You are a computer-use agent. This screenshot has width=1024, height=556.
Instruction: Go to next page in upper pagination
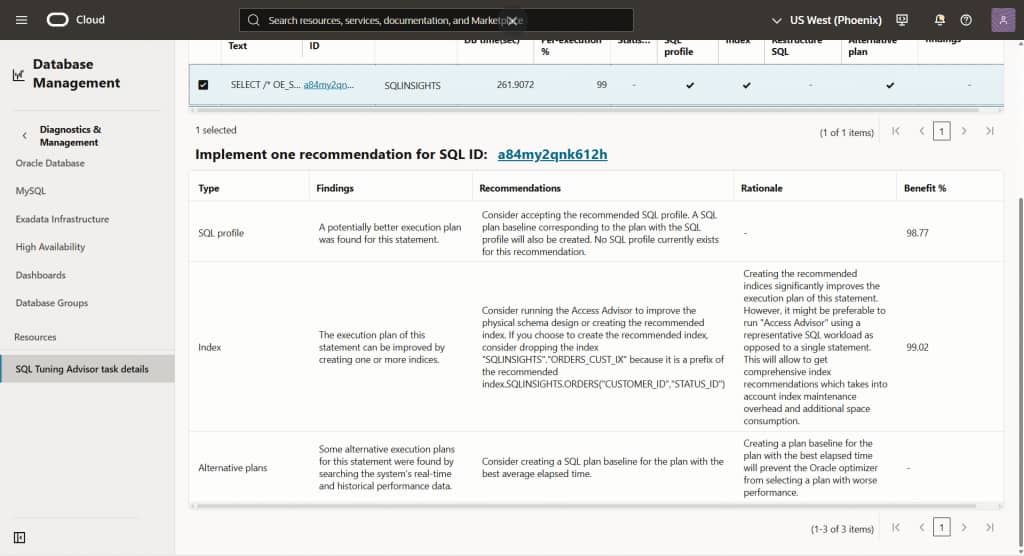pos(964,131)
